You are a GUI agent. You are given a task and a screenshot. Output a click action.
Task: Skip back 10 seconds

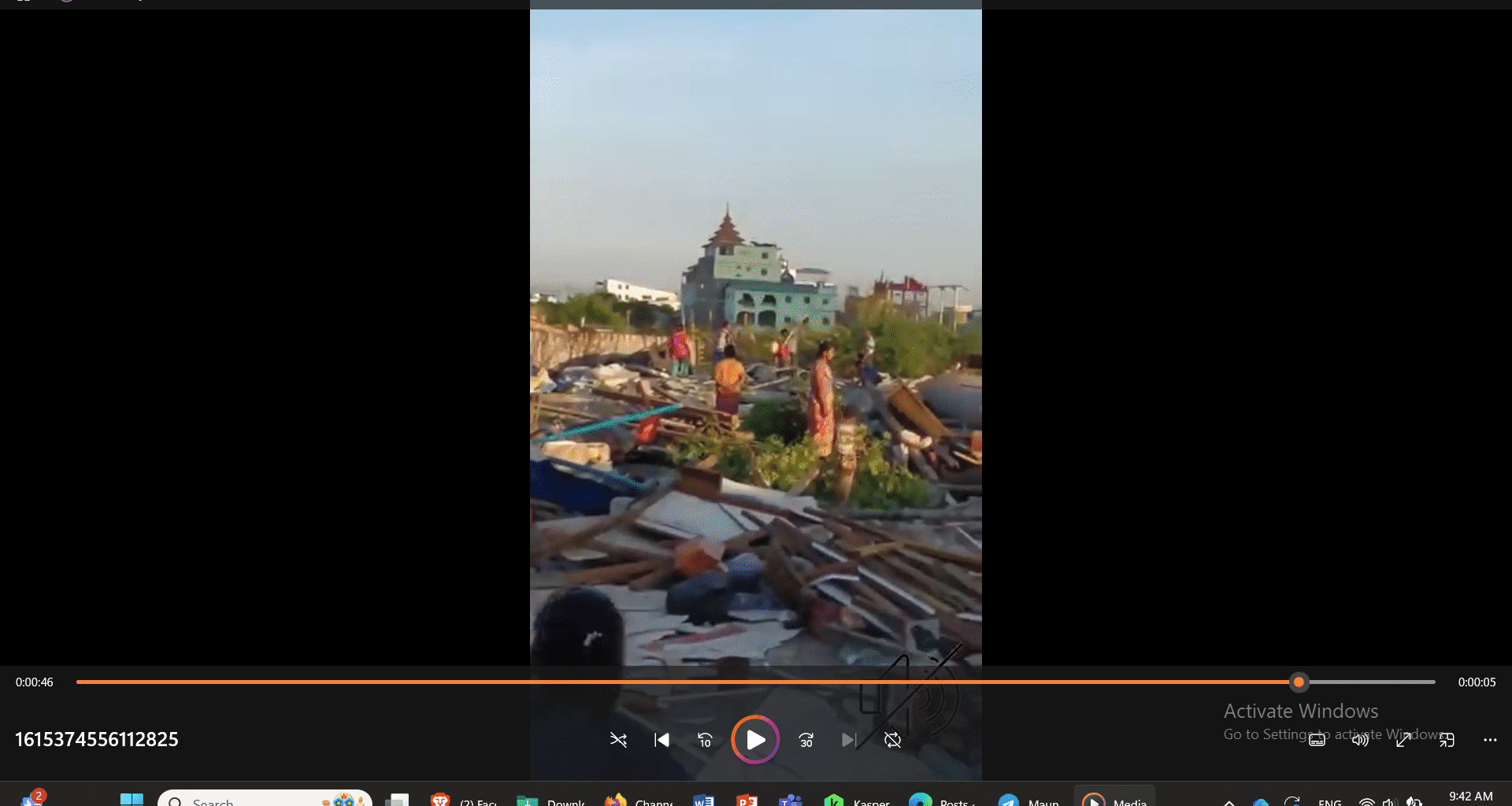click(x=705, y=740)
